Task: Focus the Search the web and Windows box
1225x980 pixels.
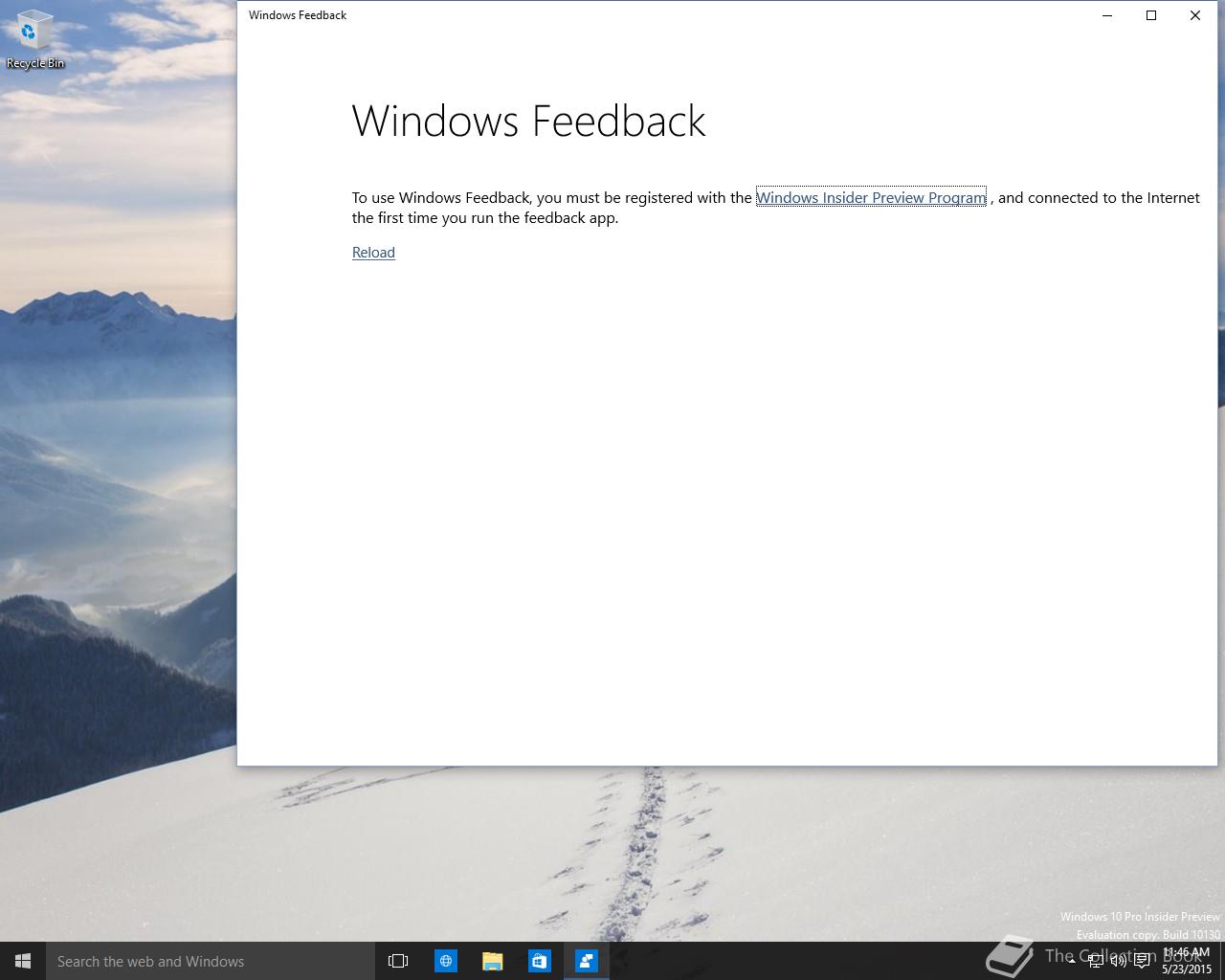Action: [211, 961]
